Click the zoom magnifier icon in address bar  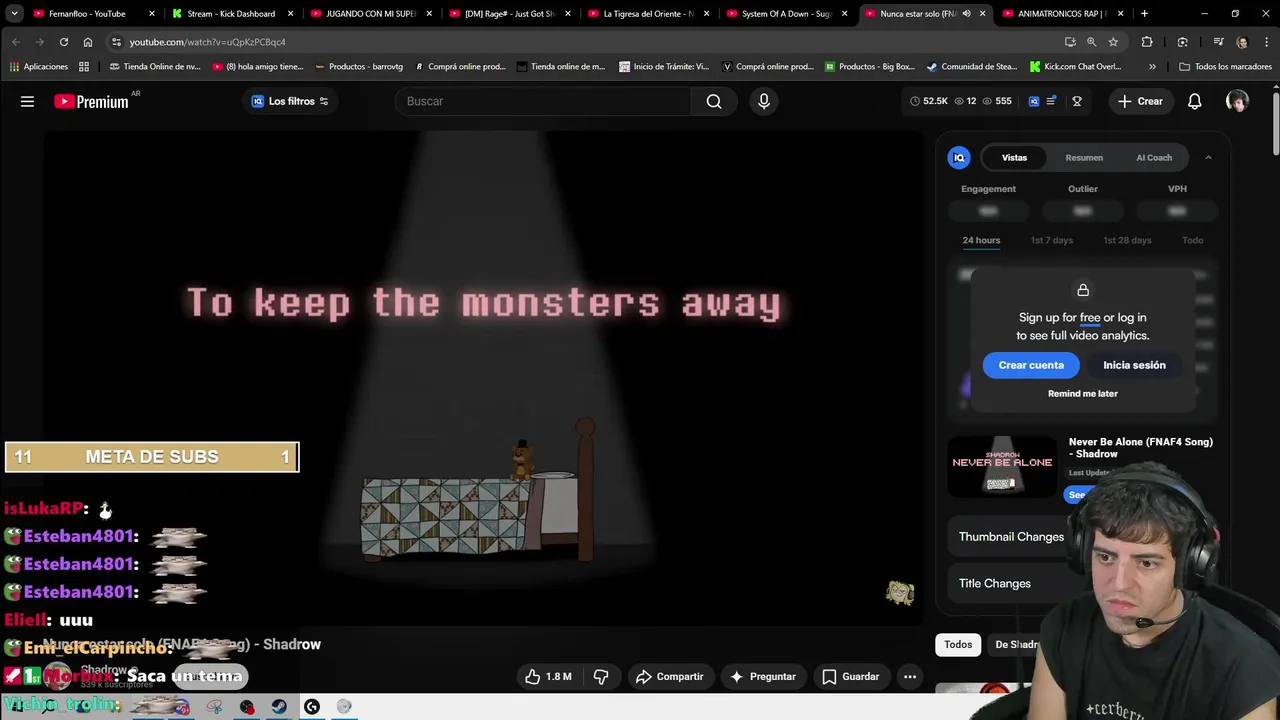(1091, 42)
